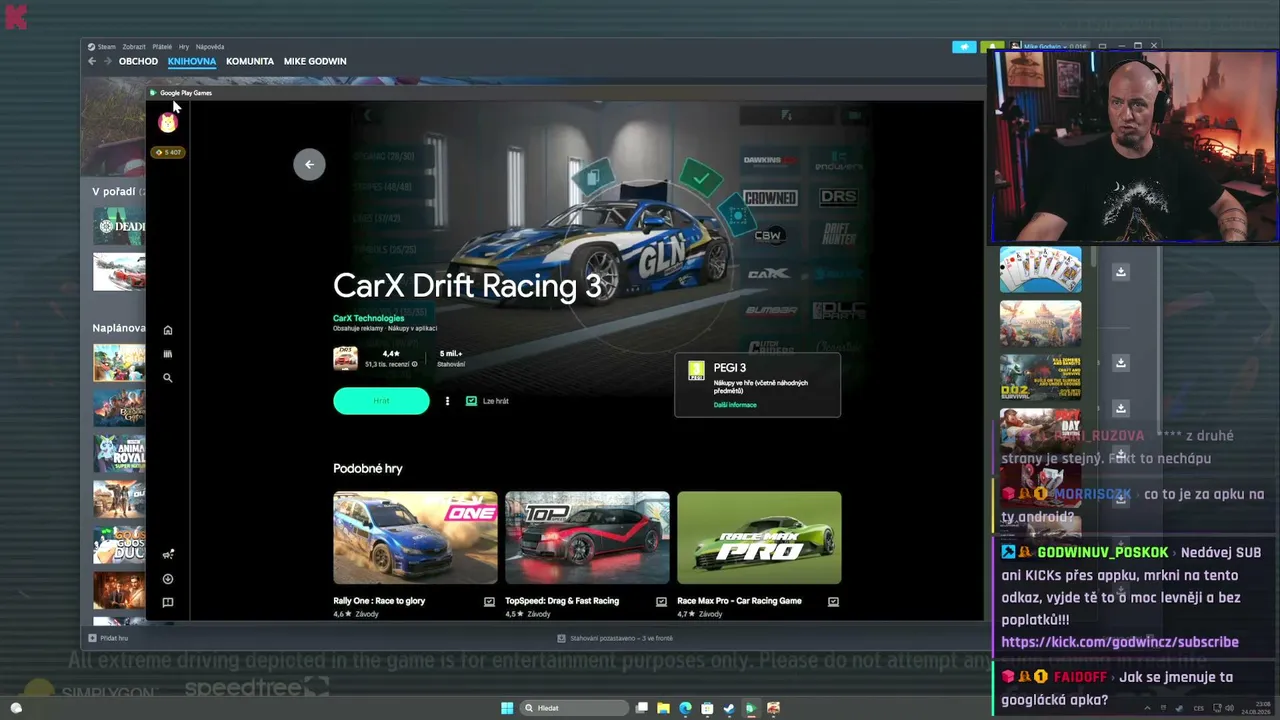Open the Nápověda menu in Steam
This screenshot has width=1280, height=720.
(210, 47)
